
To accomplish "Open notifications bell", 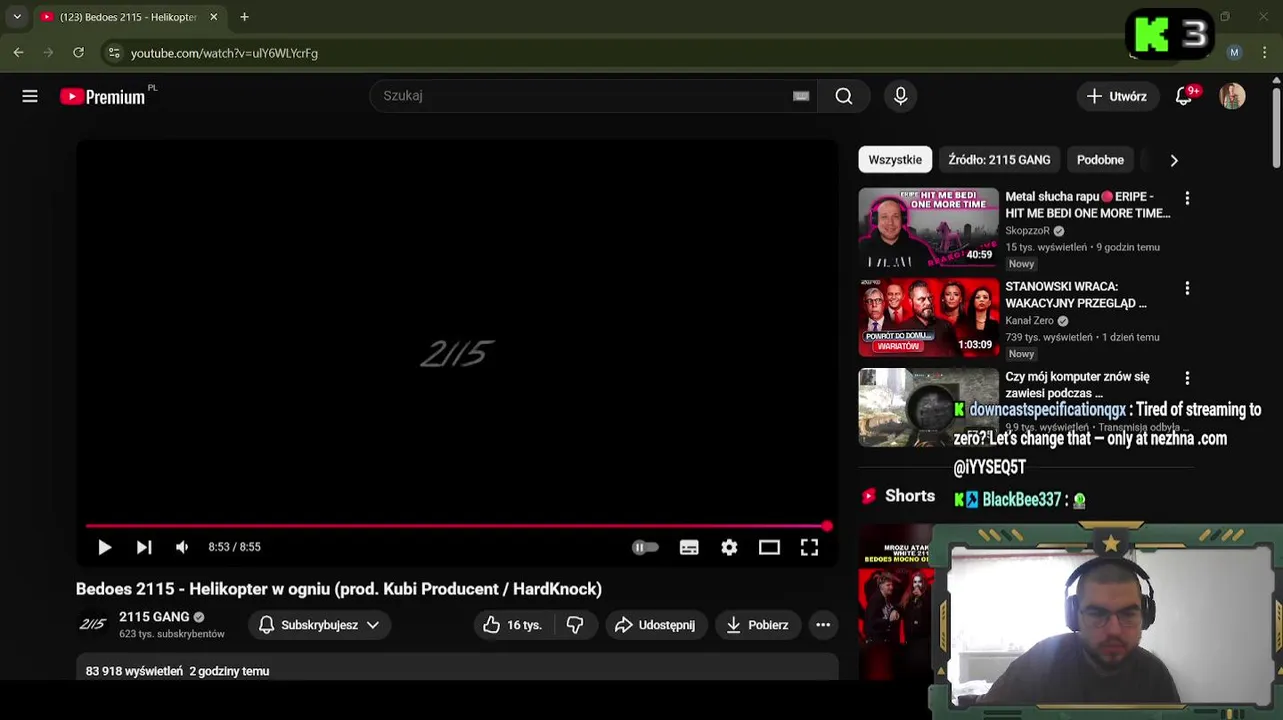I will pyautogui.click(x=1184, y=96).
